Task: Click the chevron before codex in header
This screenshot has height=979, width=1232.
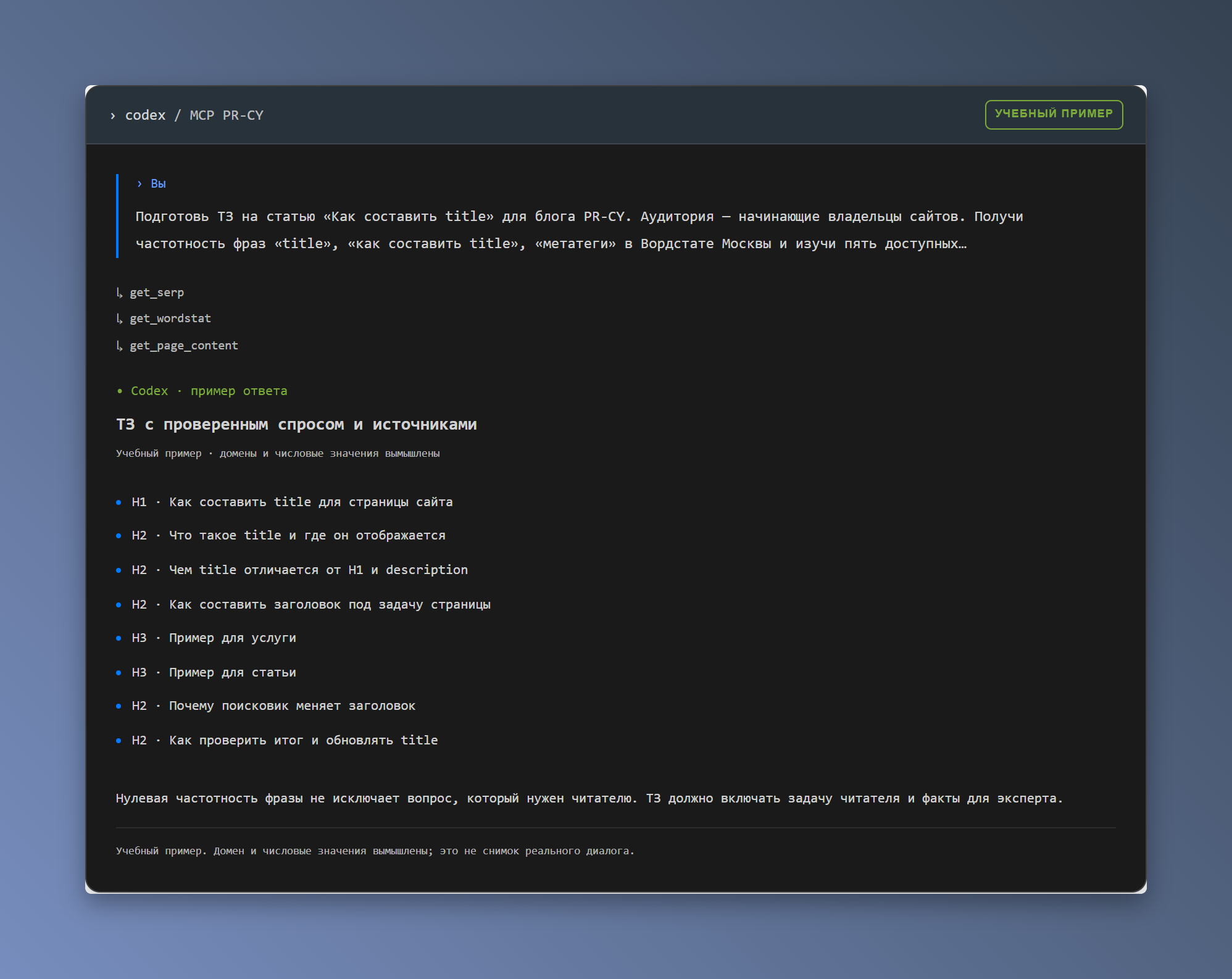Action: point(112,116)
